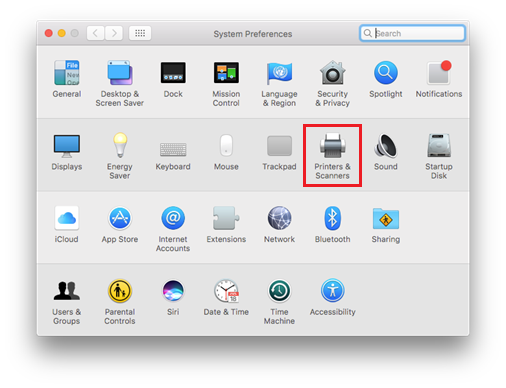Open Trackpad preferences
Screen dimensions: 506x388
(x=279, y=152)
